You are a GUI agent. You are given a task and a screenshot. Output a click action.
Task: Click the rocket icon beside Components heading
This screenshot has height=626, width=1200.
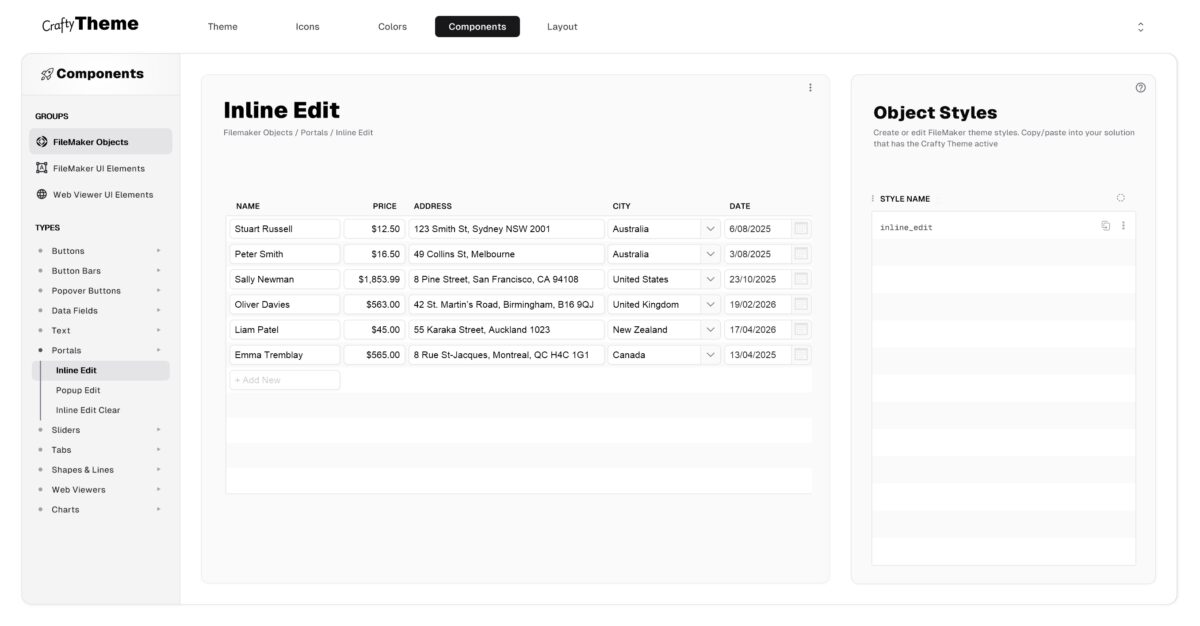point(47,74)
